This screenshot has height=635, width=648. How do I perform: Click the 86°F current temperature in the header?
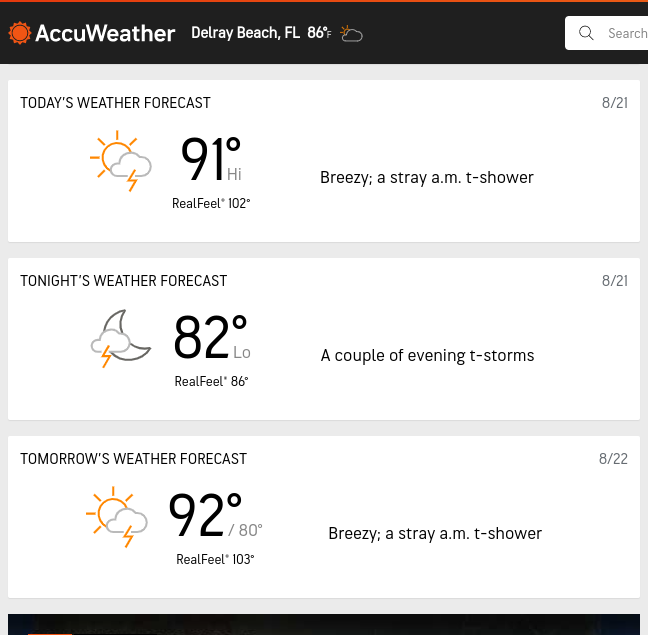click(319, 33)
